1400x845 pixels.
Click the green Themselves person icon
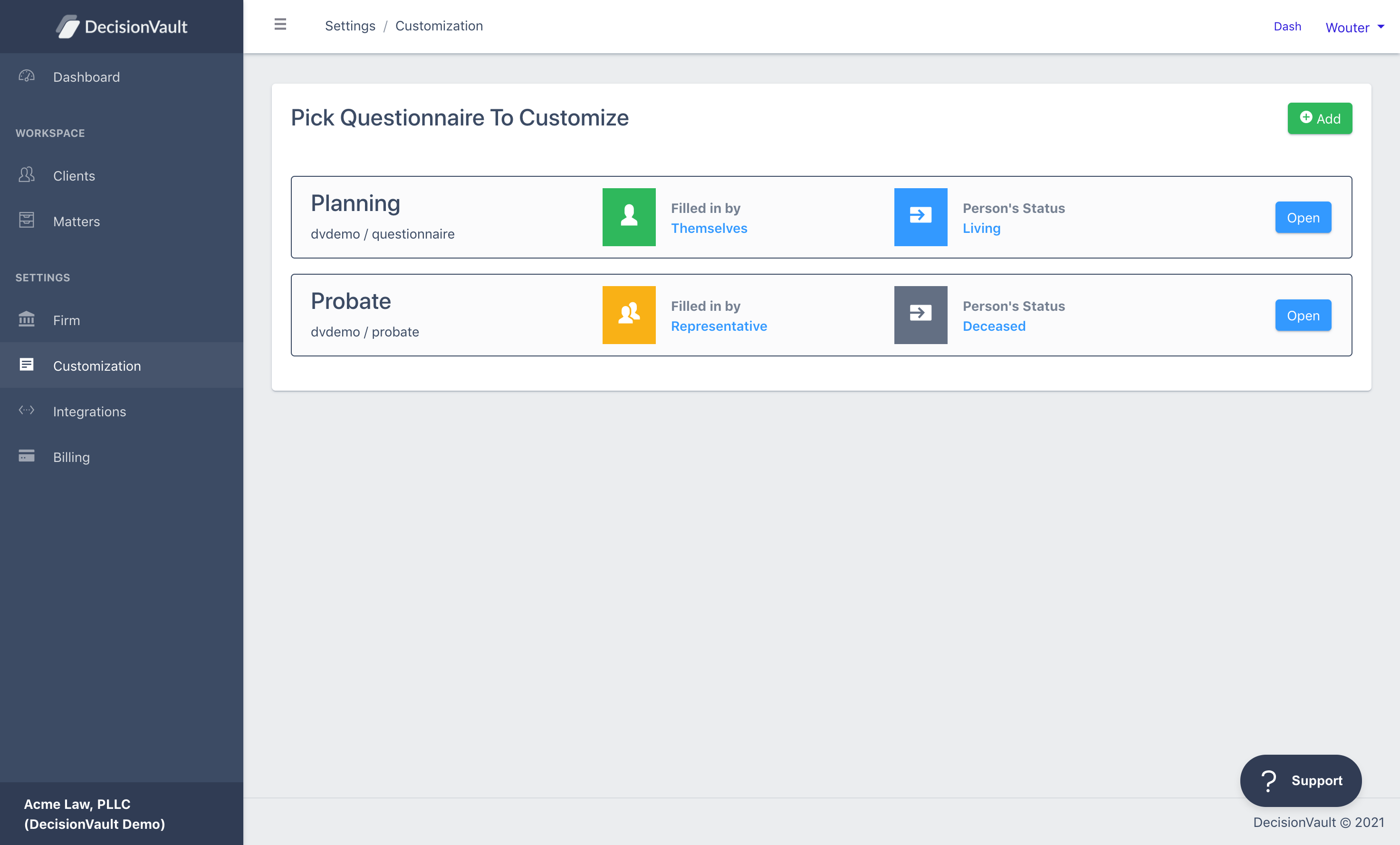(628, 217)
